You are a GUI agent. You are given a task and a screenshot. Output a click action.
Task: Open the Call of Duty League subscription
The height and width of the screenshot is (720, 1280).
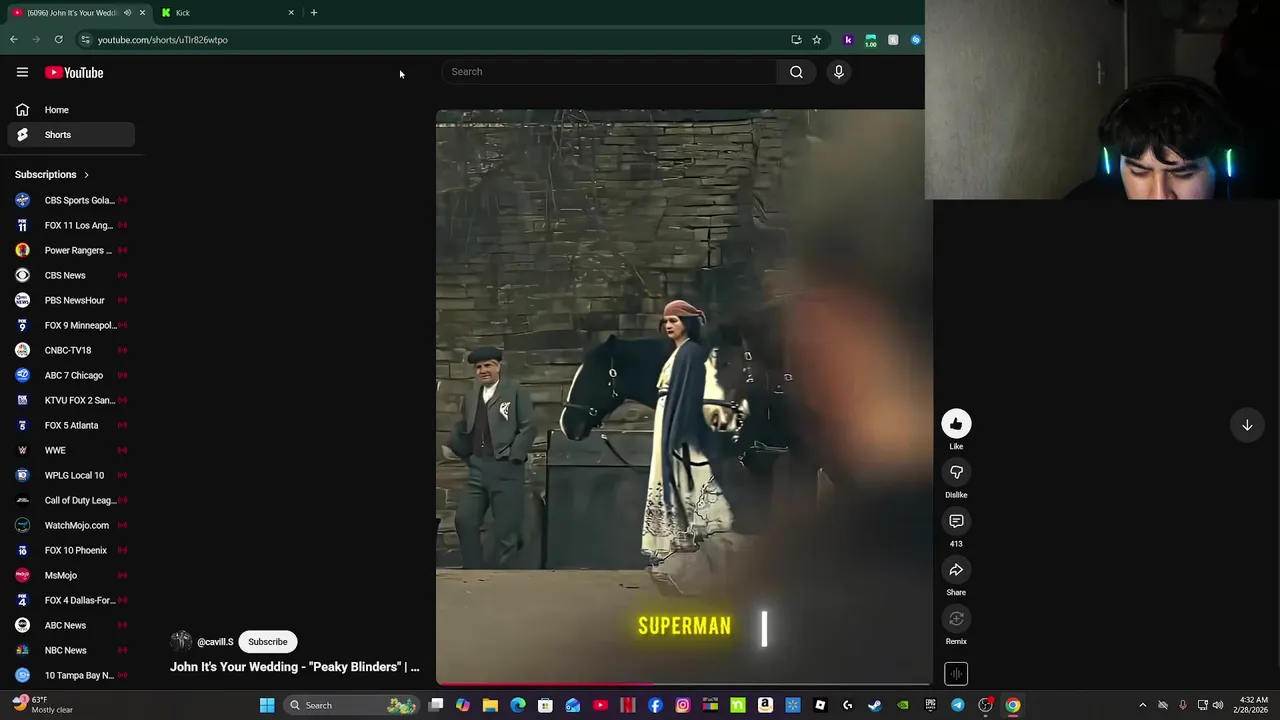click(71, 500)
